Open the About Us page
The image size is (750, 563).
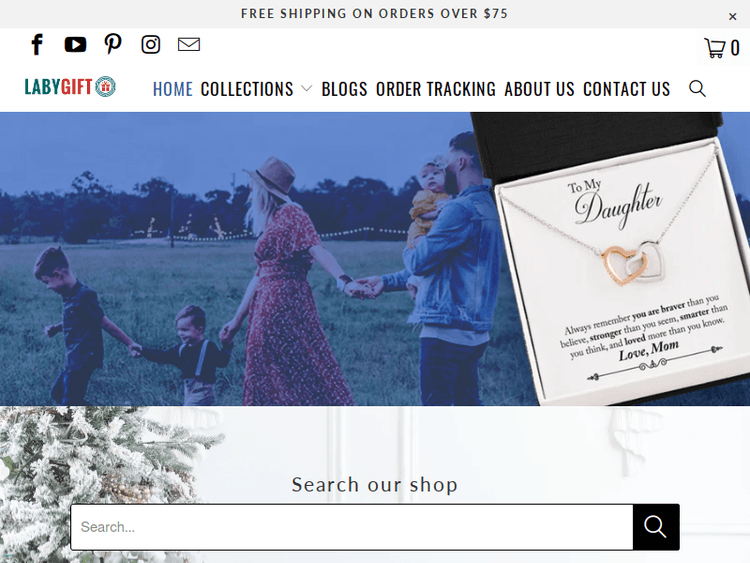coord(539,89)
